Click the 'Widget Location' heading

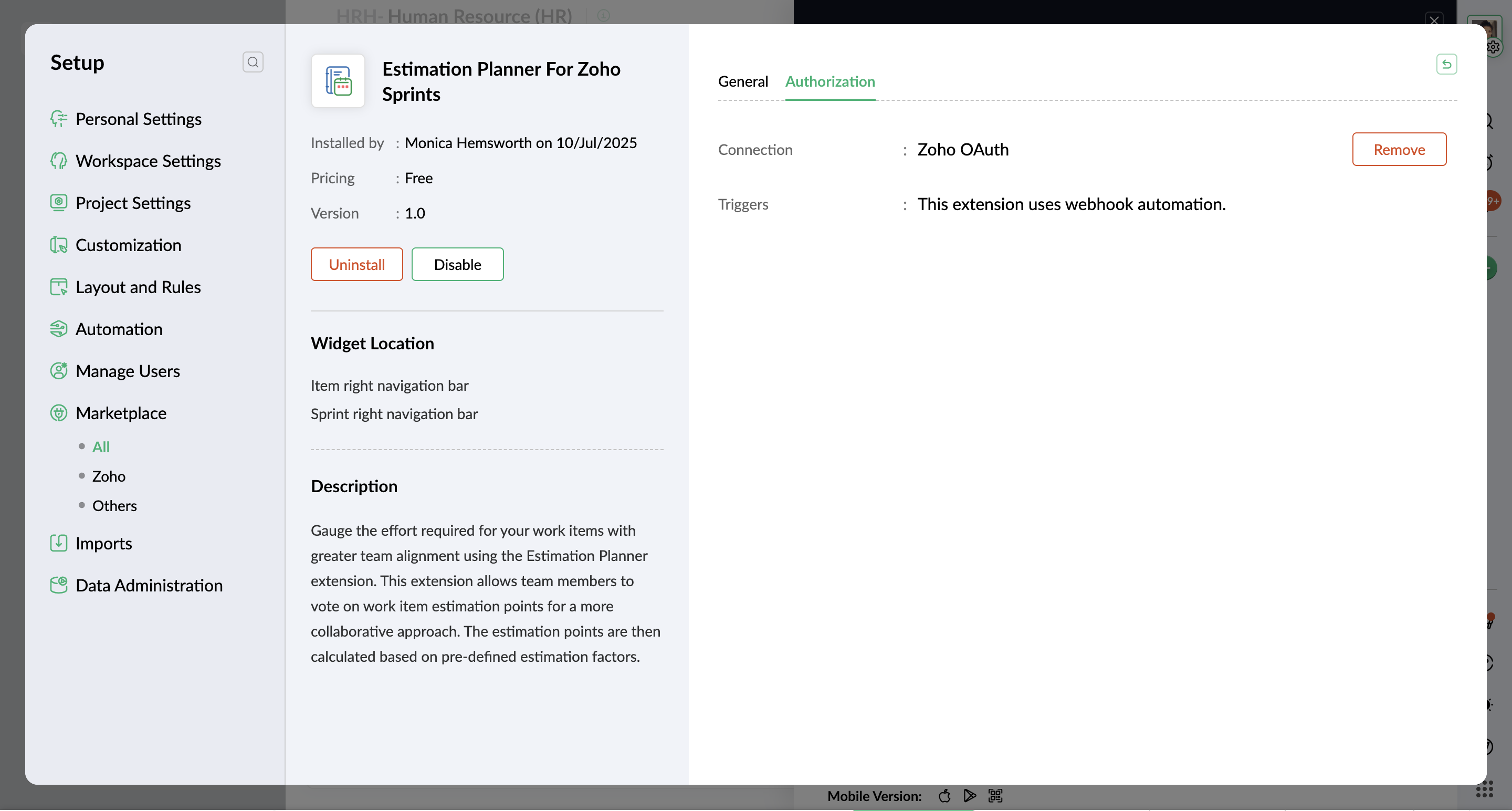tap(373, 343)
